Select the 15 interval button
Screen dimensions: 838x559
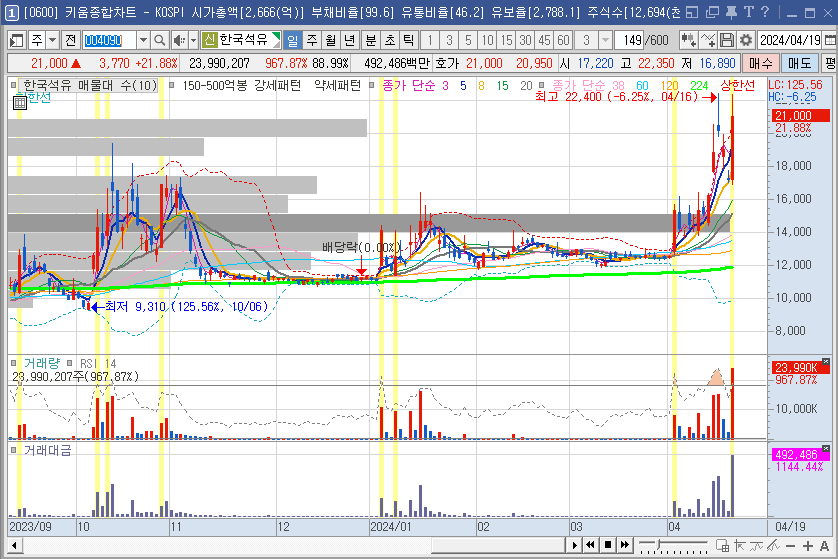point(507,40)
